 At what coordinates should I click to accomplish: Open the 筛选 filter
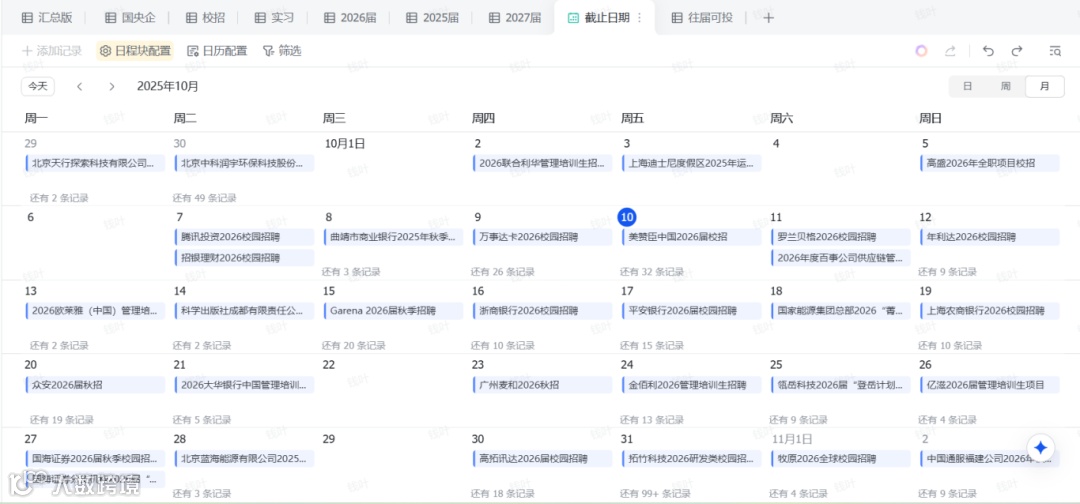pos(282,51)
